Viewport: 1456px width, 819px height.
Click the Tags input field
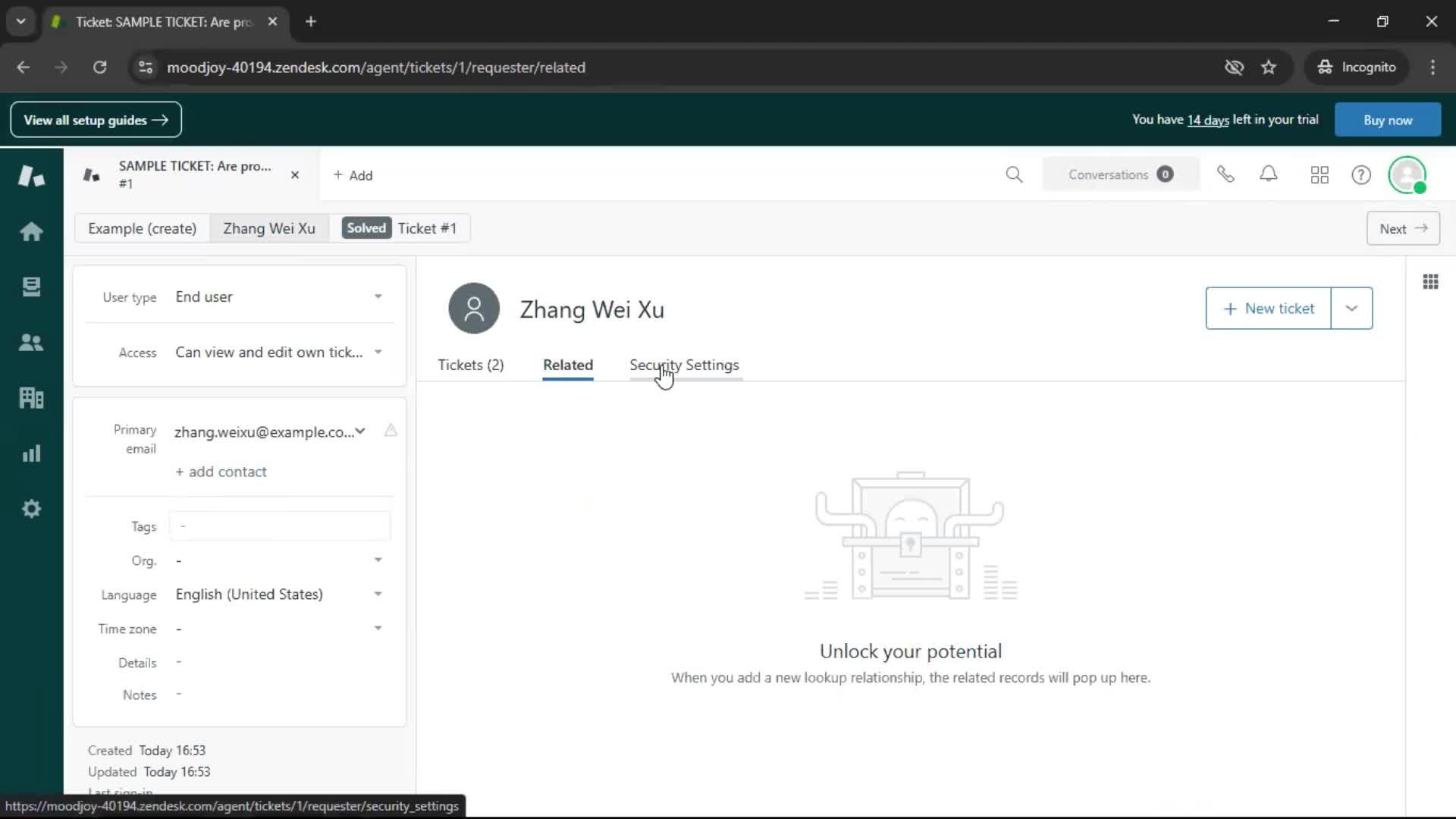tap(280, 526)
